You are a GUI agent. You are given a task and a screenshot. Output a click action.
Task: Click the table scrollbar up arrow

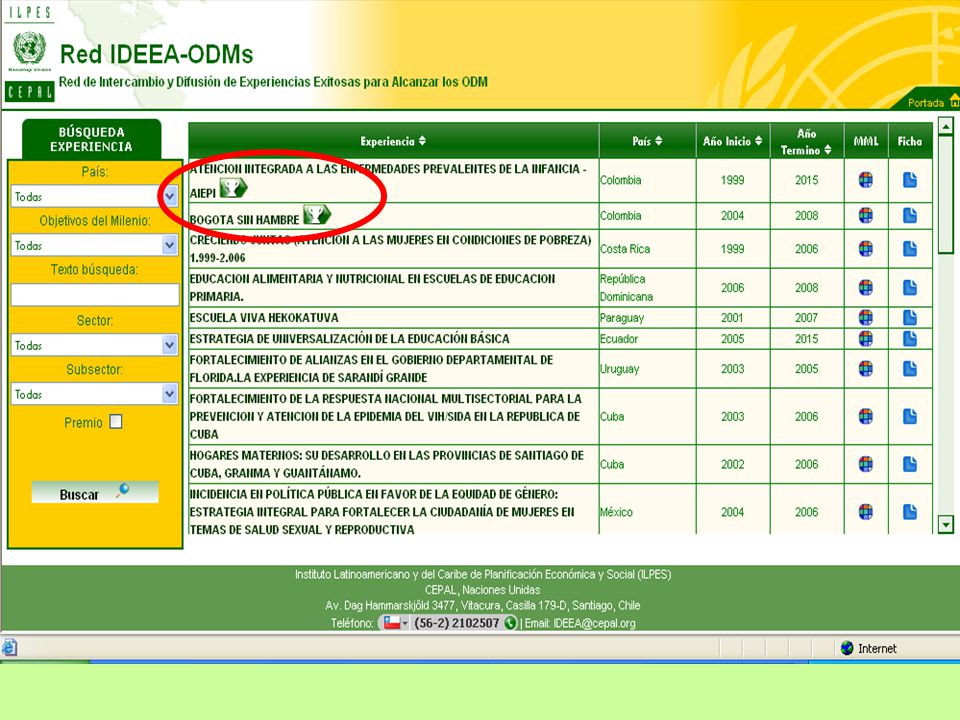[x=946, y=126]
